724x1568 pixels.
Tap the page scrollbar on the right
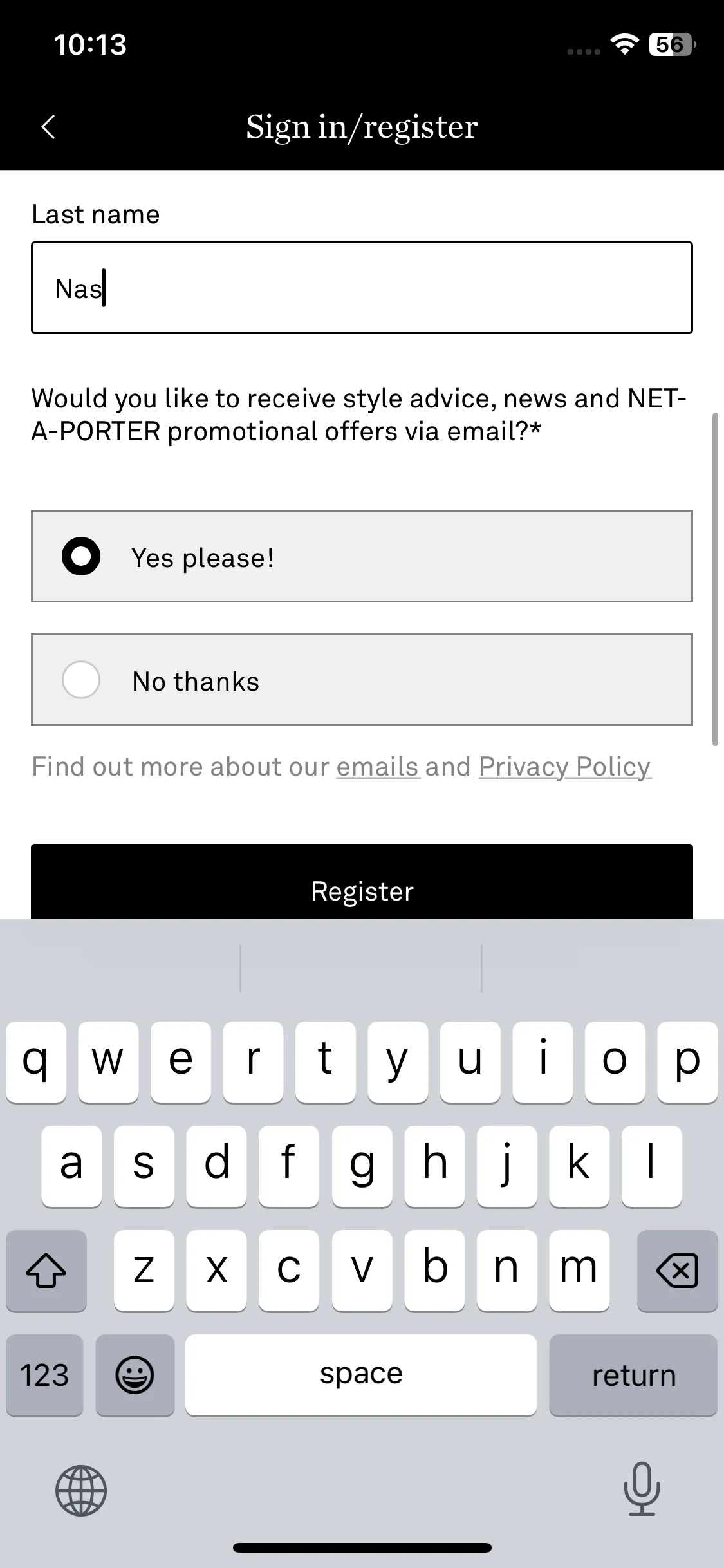(714, 579)
